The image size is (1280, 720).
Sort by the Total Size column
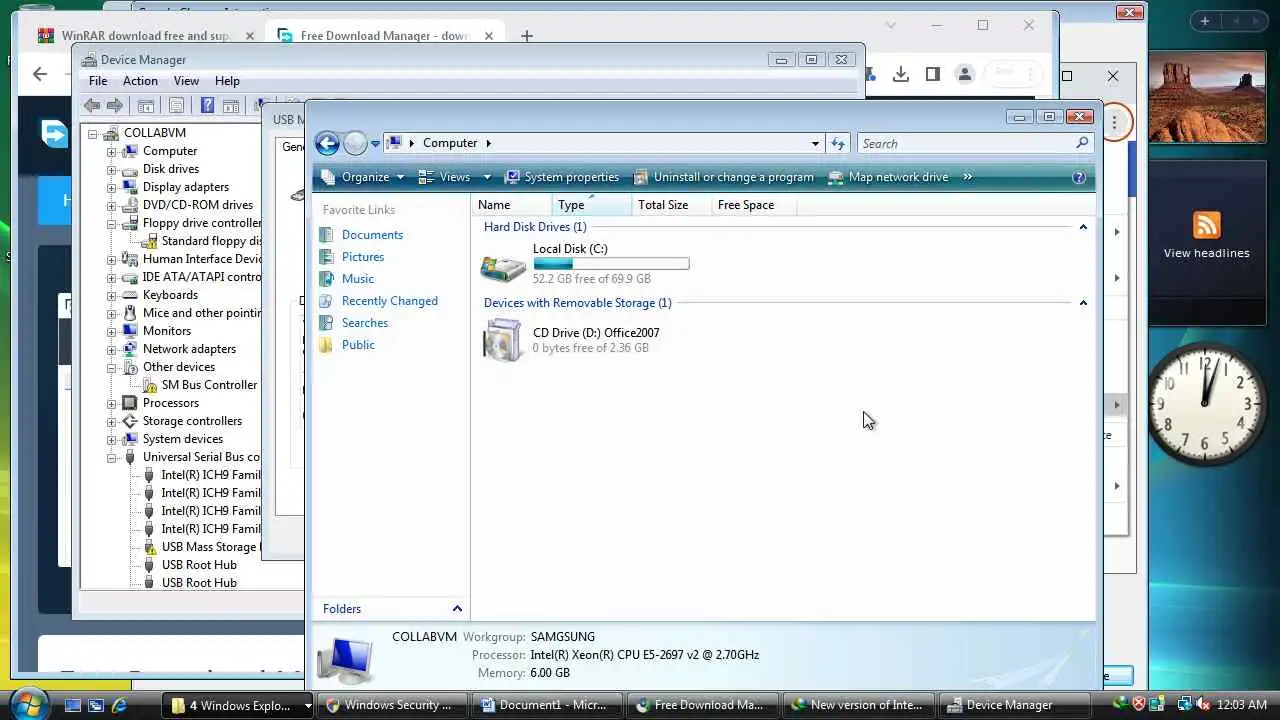point(672,205)
